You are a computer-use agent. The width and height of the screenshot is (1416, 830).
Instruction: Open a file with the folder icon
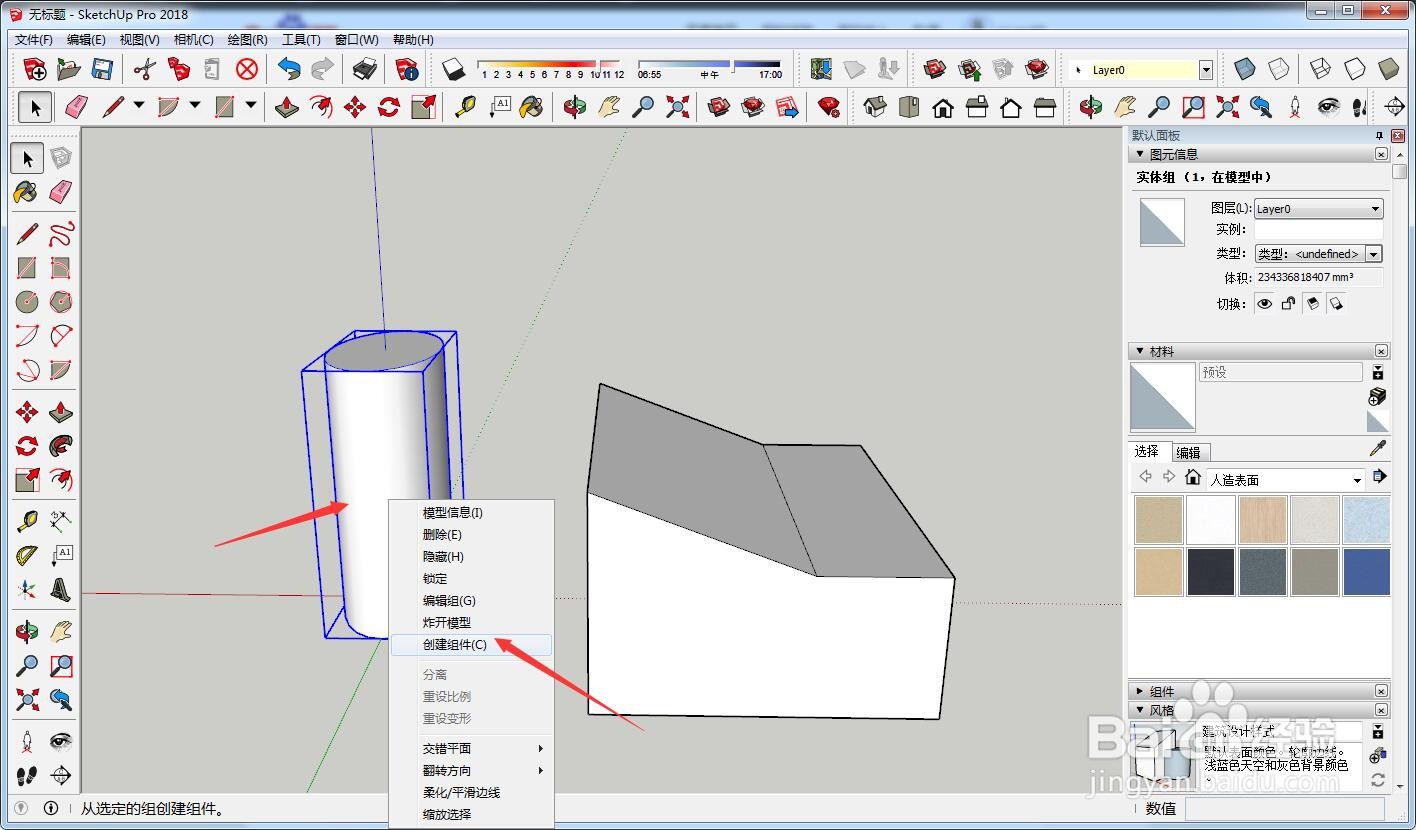click(x=69, y=69)
